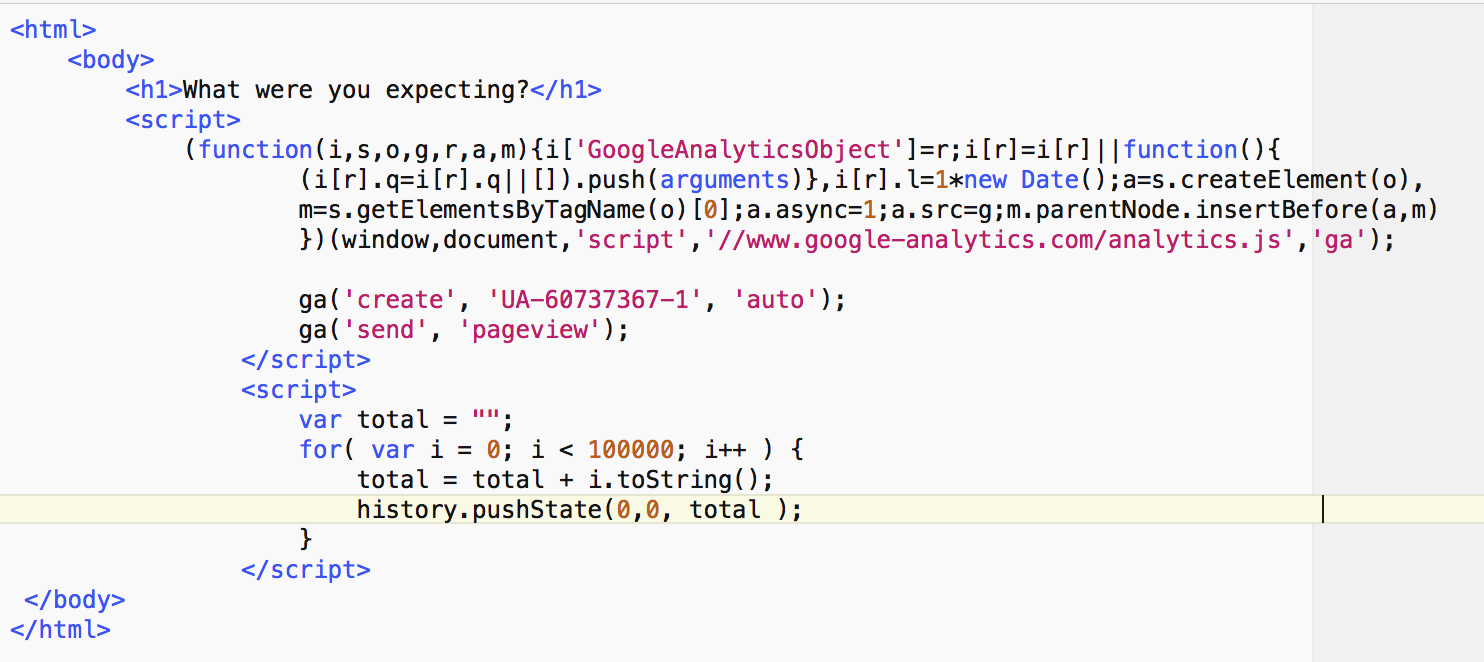The image size is (1484, 662).
Task: Click the closing h1 tag
Action: [x=566, y=90]
